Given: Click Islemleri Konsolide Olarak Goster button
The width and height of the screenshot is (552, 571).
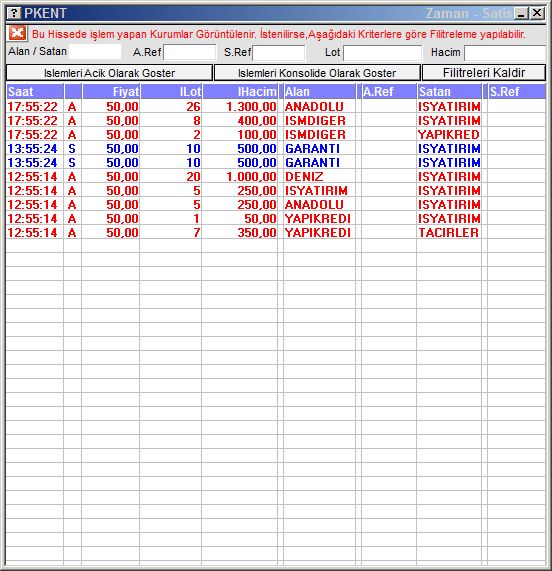Looking at the screenshot, I should pyautogui.click(x=317, y=73).
